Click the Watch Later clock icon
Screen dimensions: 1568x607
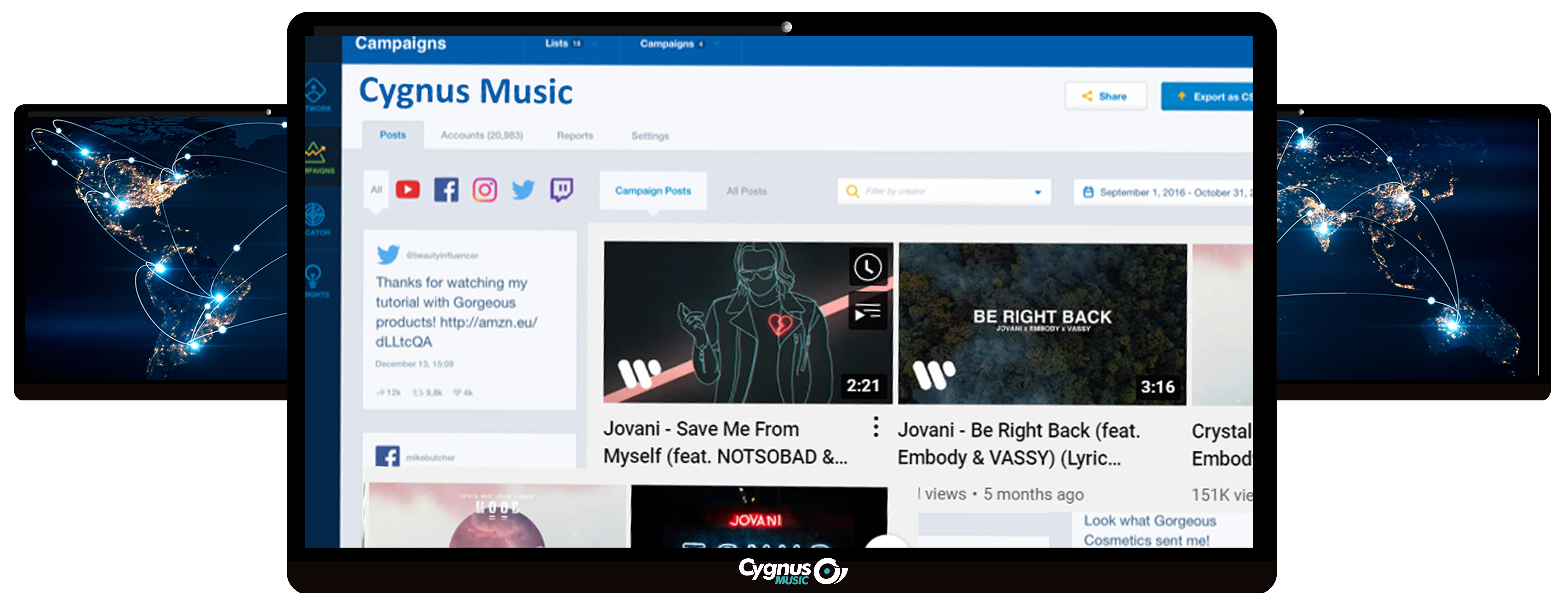(x=867, y=267)
